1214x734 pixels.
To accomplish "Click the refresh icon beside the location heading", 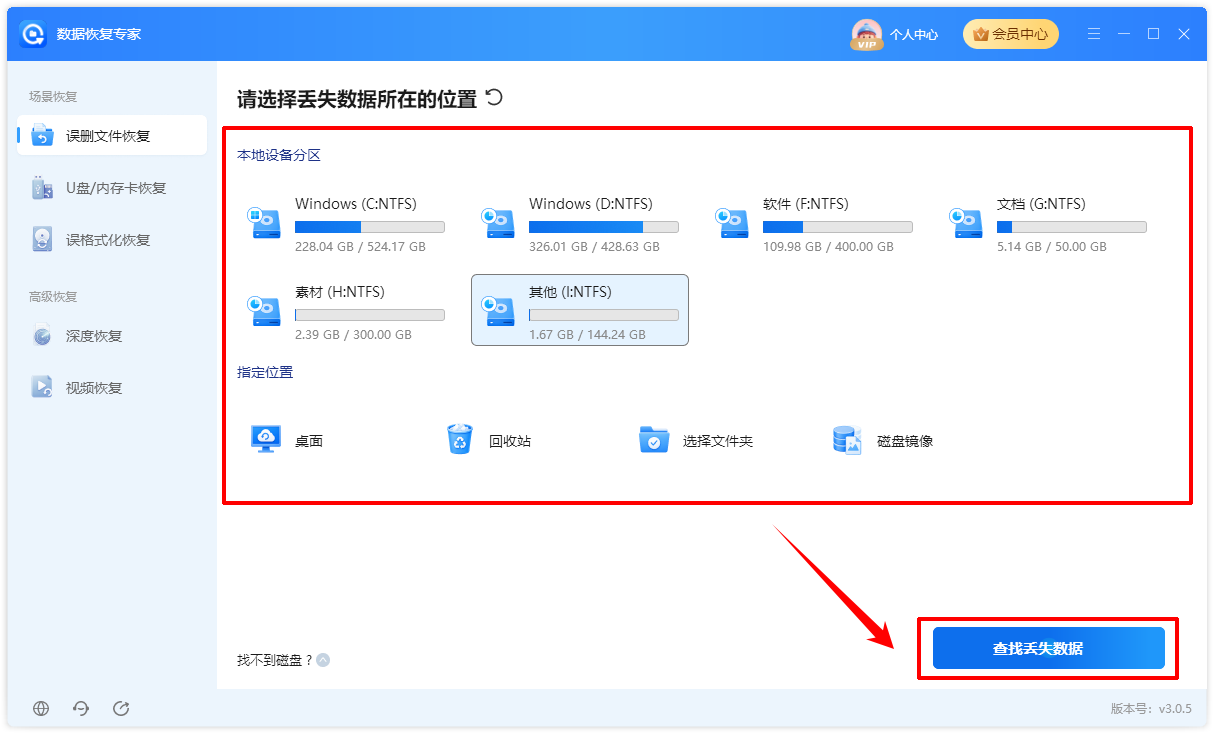I will pyautogui.click(x=494, y=98).
